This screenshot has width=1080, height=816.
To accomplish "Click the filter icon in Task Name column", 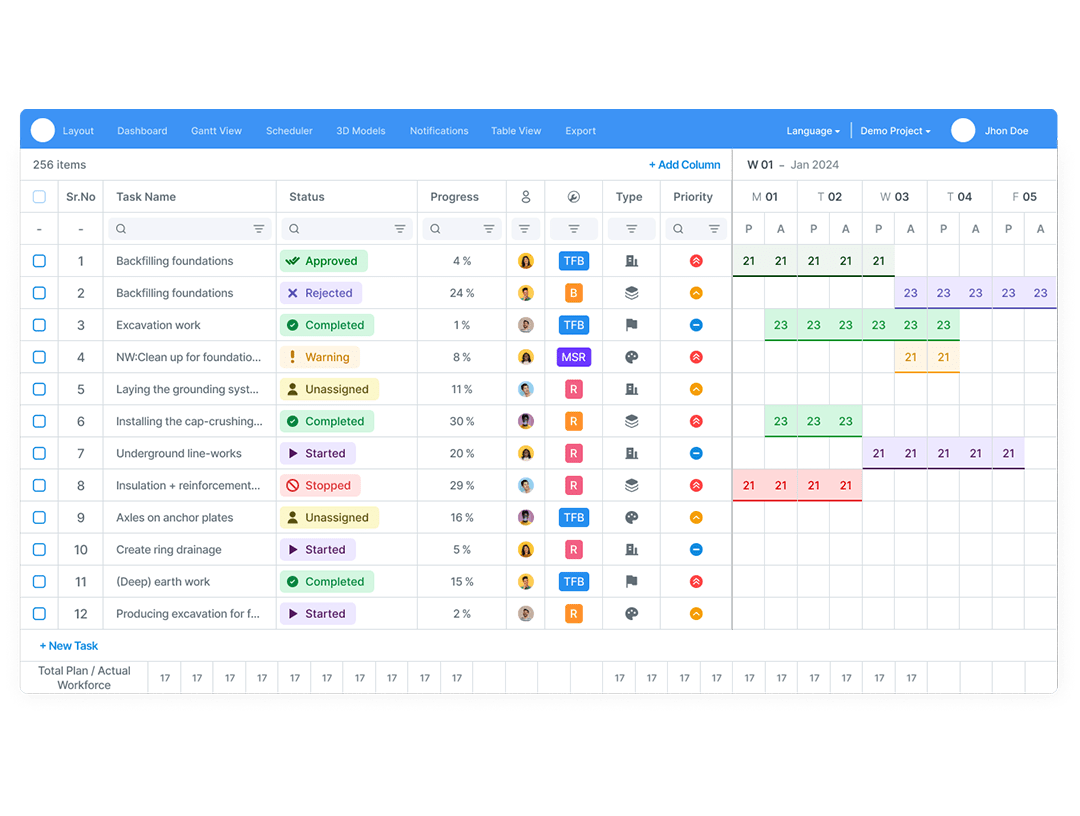I will pyautogui.click(x=259, y=229).
